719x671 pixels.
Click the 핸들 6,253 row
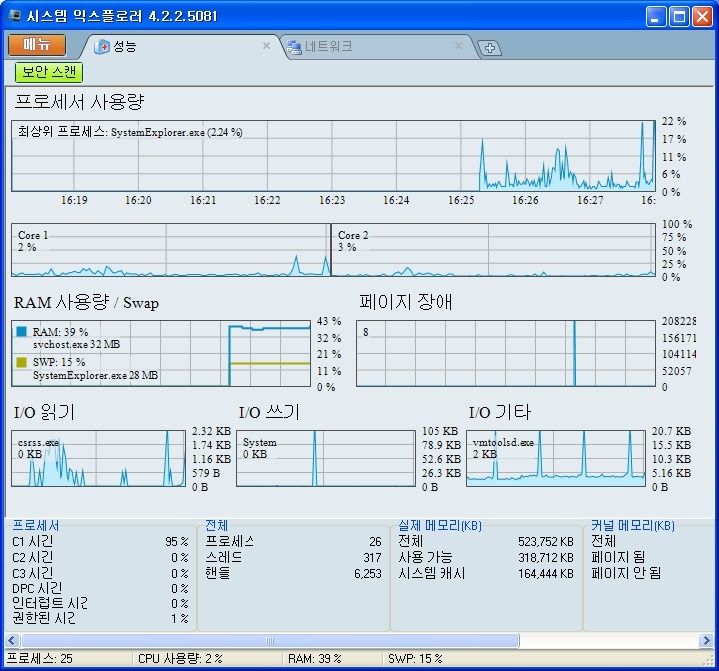click(x=293, y=573)
